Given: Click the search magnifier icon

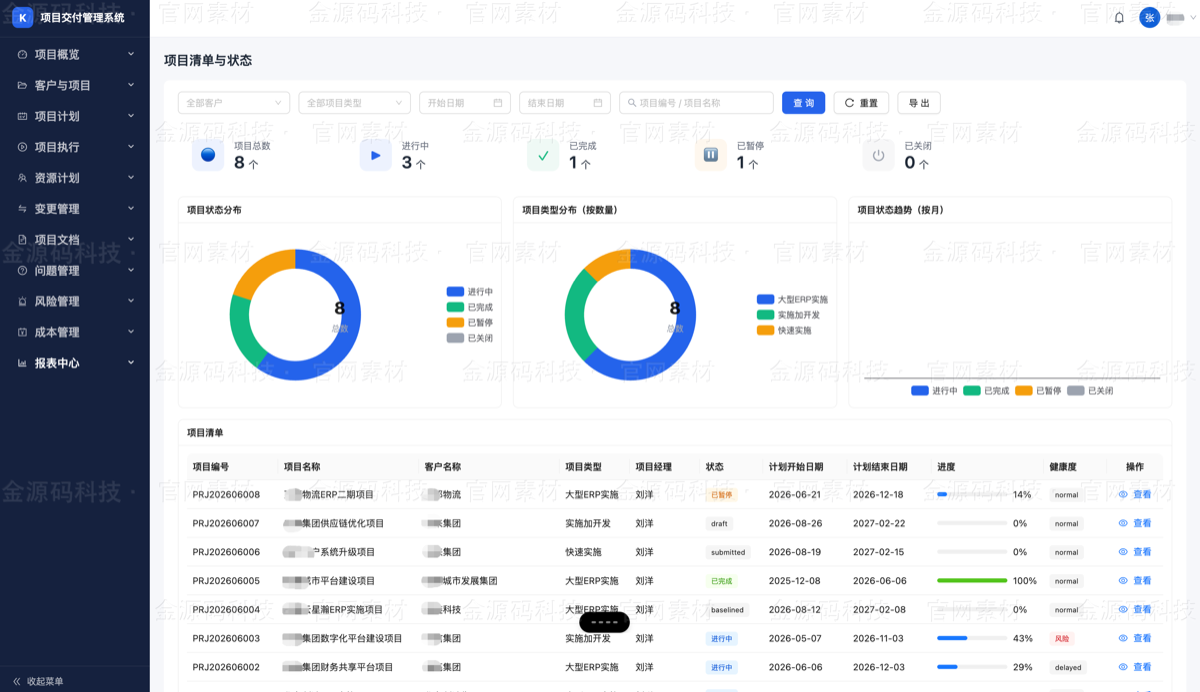Looking at the screenshot, I should click(x=632, y=103).
